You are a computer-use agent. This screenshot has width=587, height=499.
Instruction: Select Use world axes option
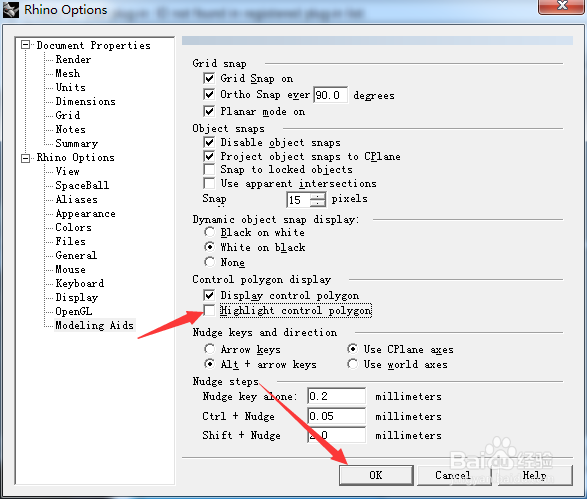coord(352,364)
